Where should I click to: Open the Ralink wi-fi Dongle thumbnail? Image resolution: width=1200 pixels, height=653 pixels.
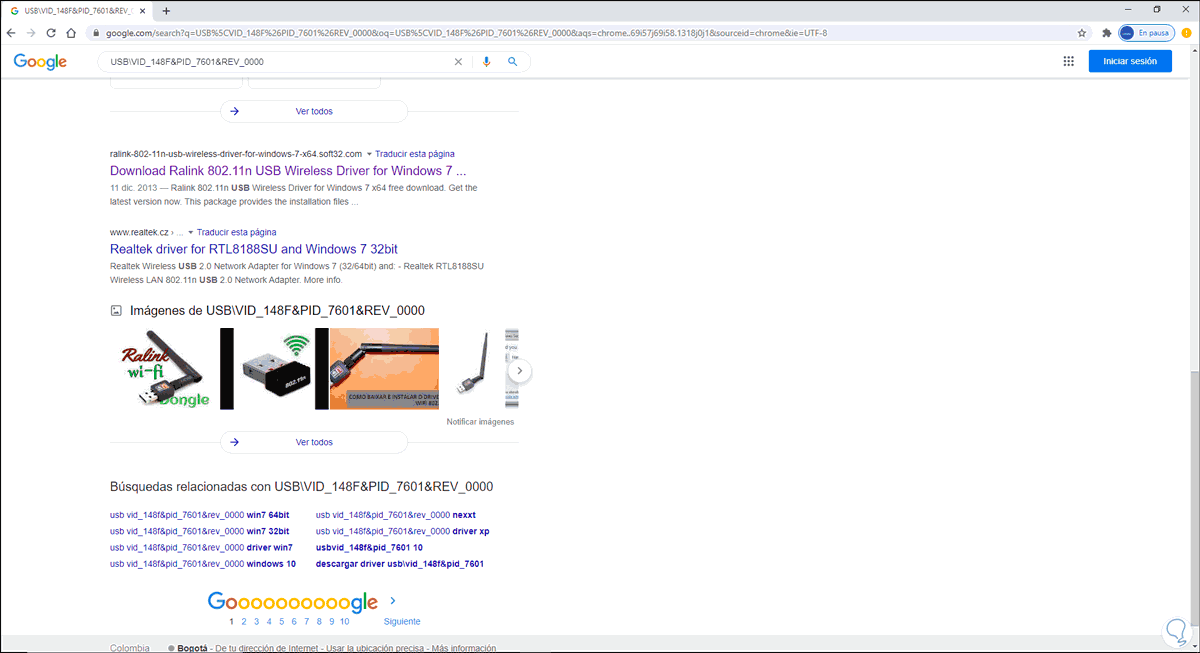point(166,369)
